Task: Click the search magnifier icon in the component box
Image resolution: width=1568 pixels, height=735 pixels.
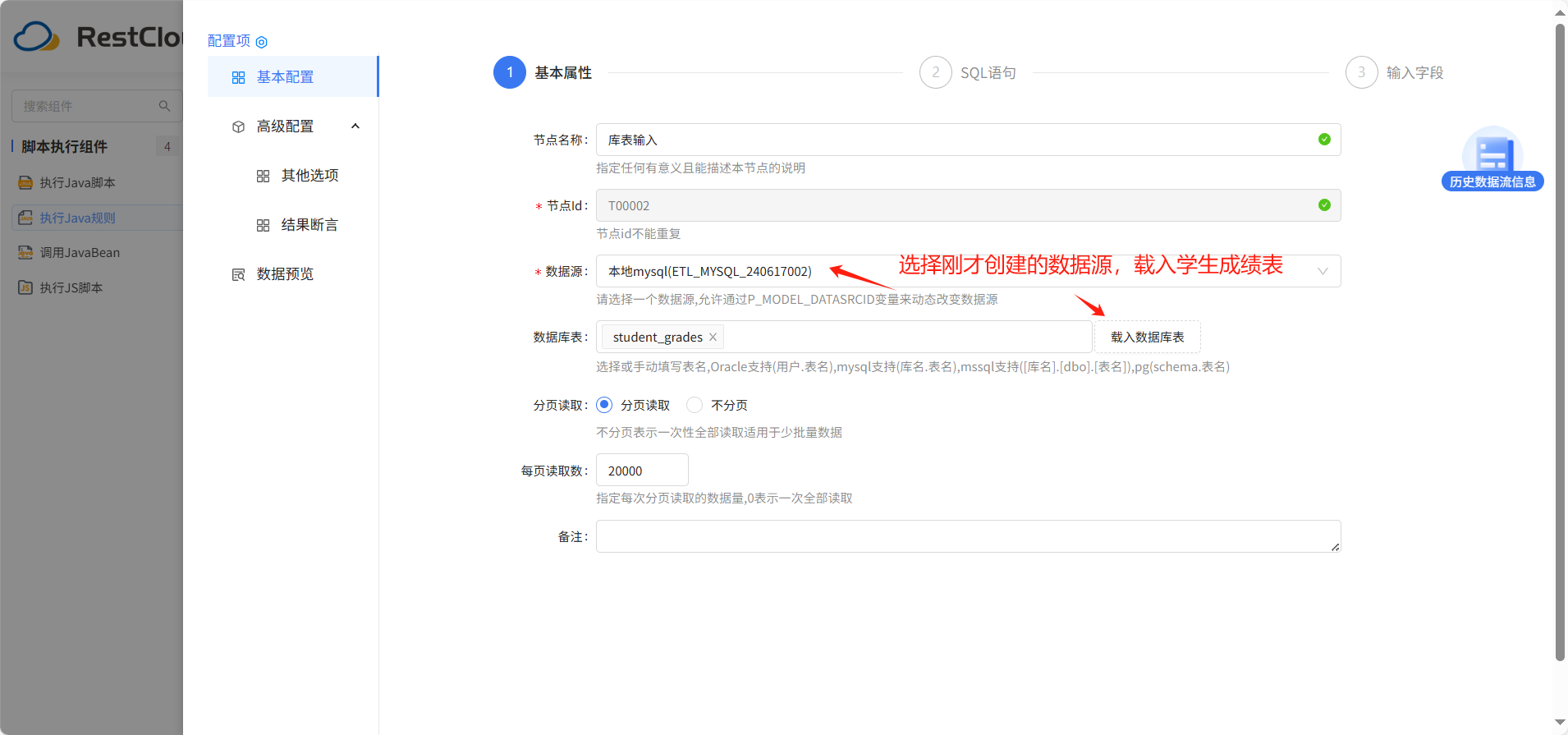Action: (x=164, y=106)
